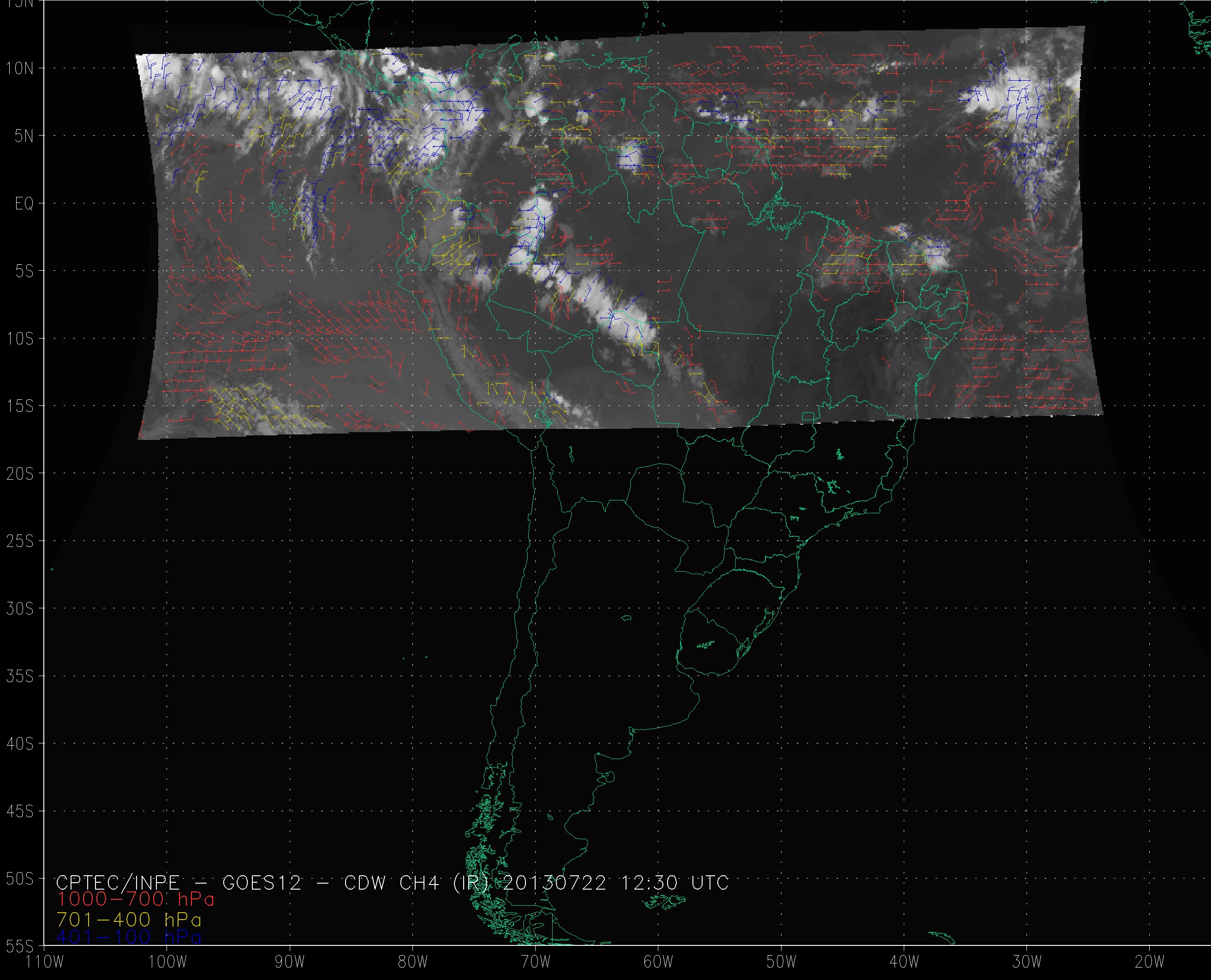The height and width of the screenshot is (980, 1211).
Task: Click the 100W longitude axis label
Action: tap(167, 962)
